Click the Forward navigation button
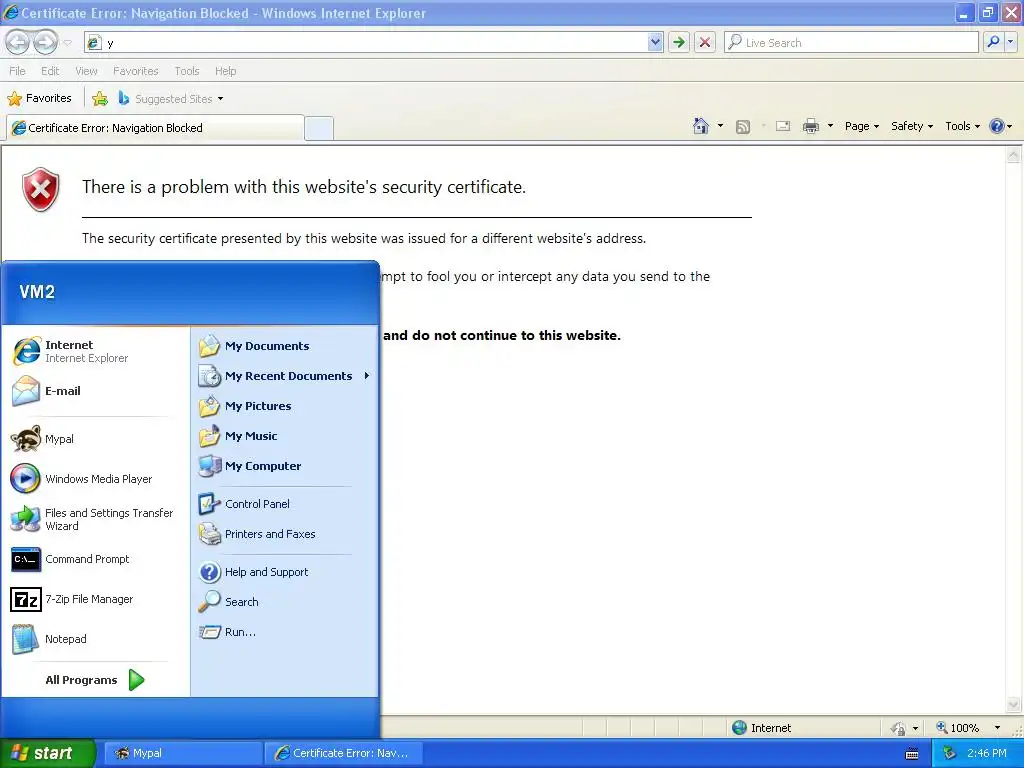 [x=45, y=42]
